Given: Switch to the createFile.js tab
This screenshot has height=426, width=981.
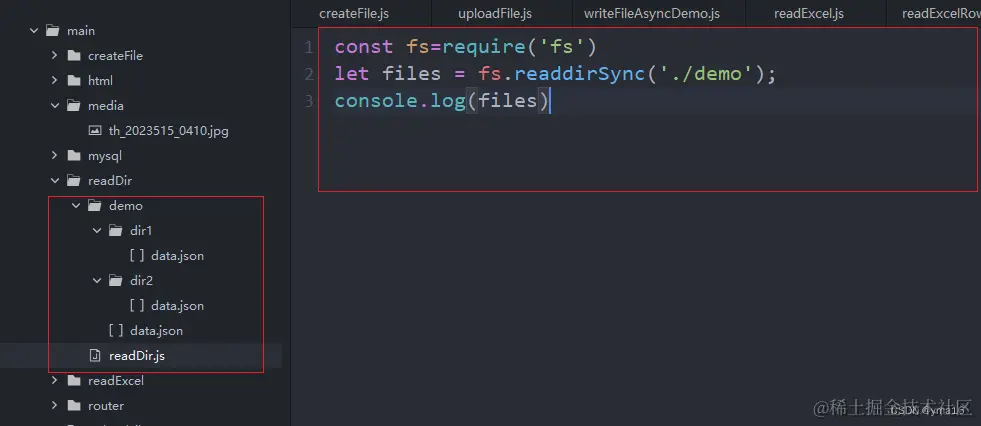Looking at the screenshot, I should pos(354,14).
